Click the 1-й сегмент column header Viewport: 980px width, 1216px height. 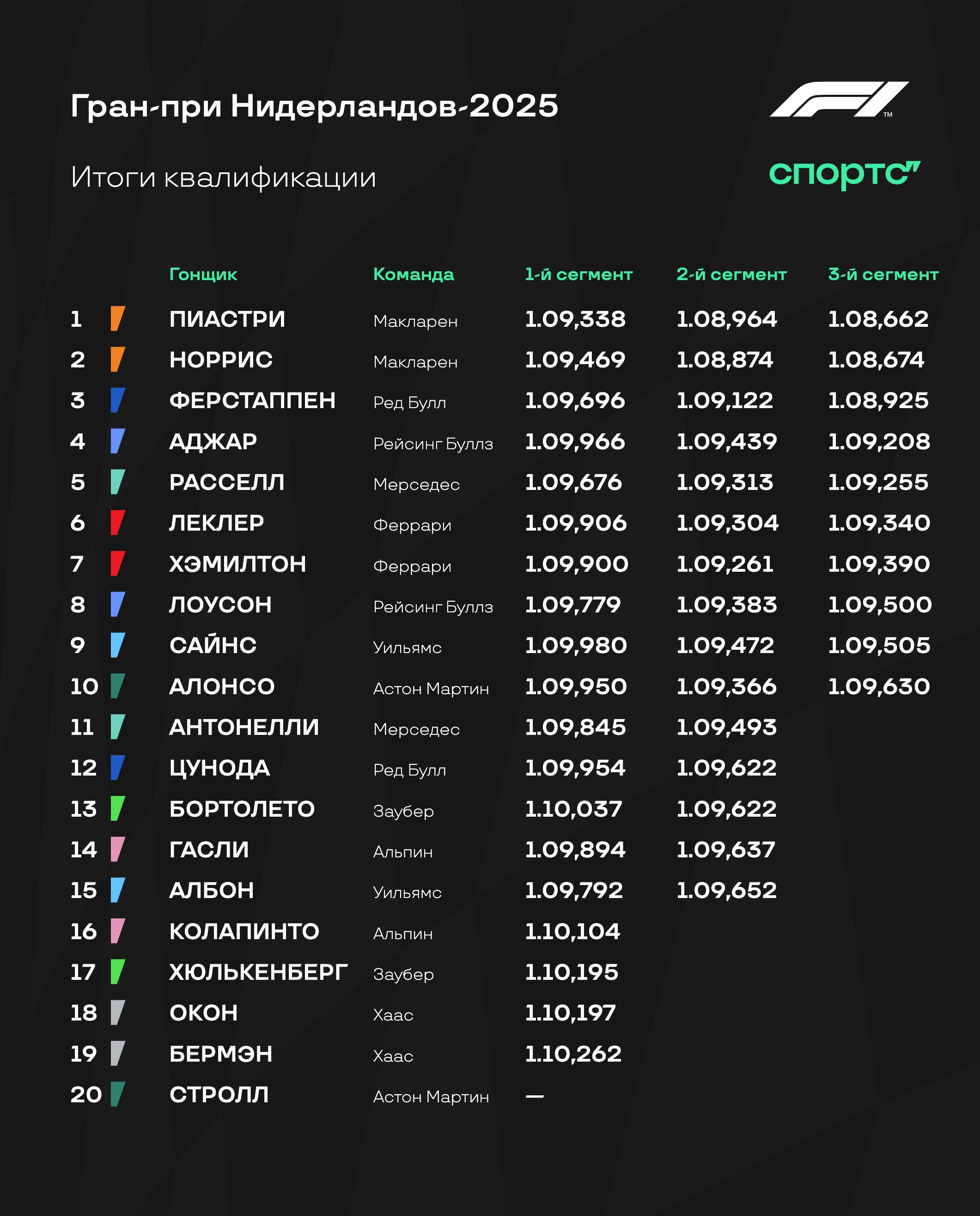pos(578,275)
